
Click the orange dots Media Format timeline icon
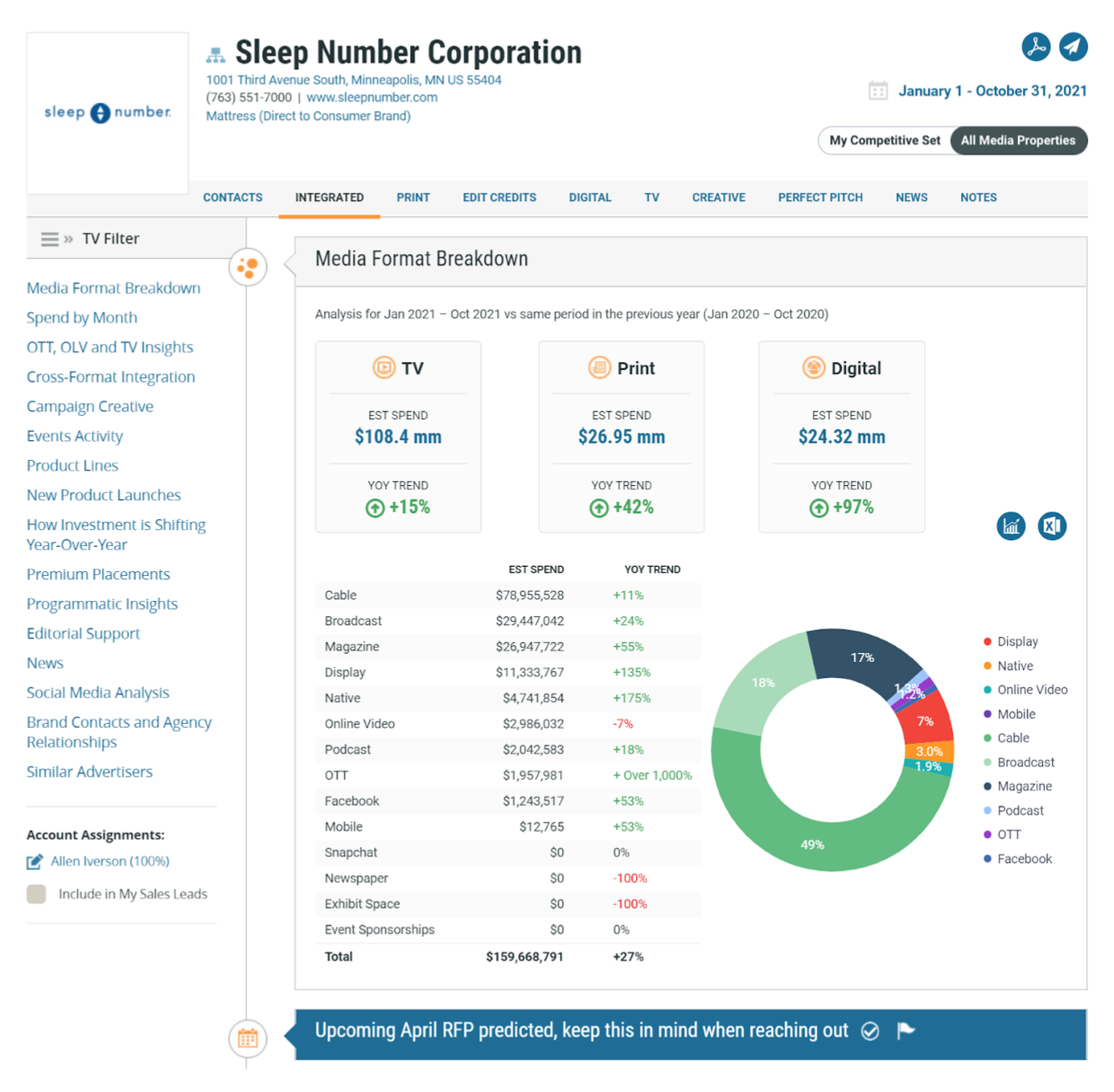[248, 267]
